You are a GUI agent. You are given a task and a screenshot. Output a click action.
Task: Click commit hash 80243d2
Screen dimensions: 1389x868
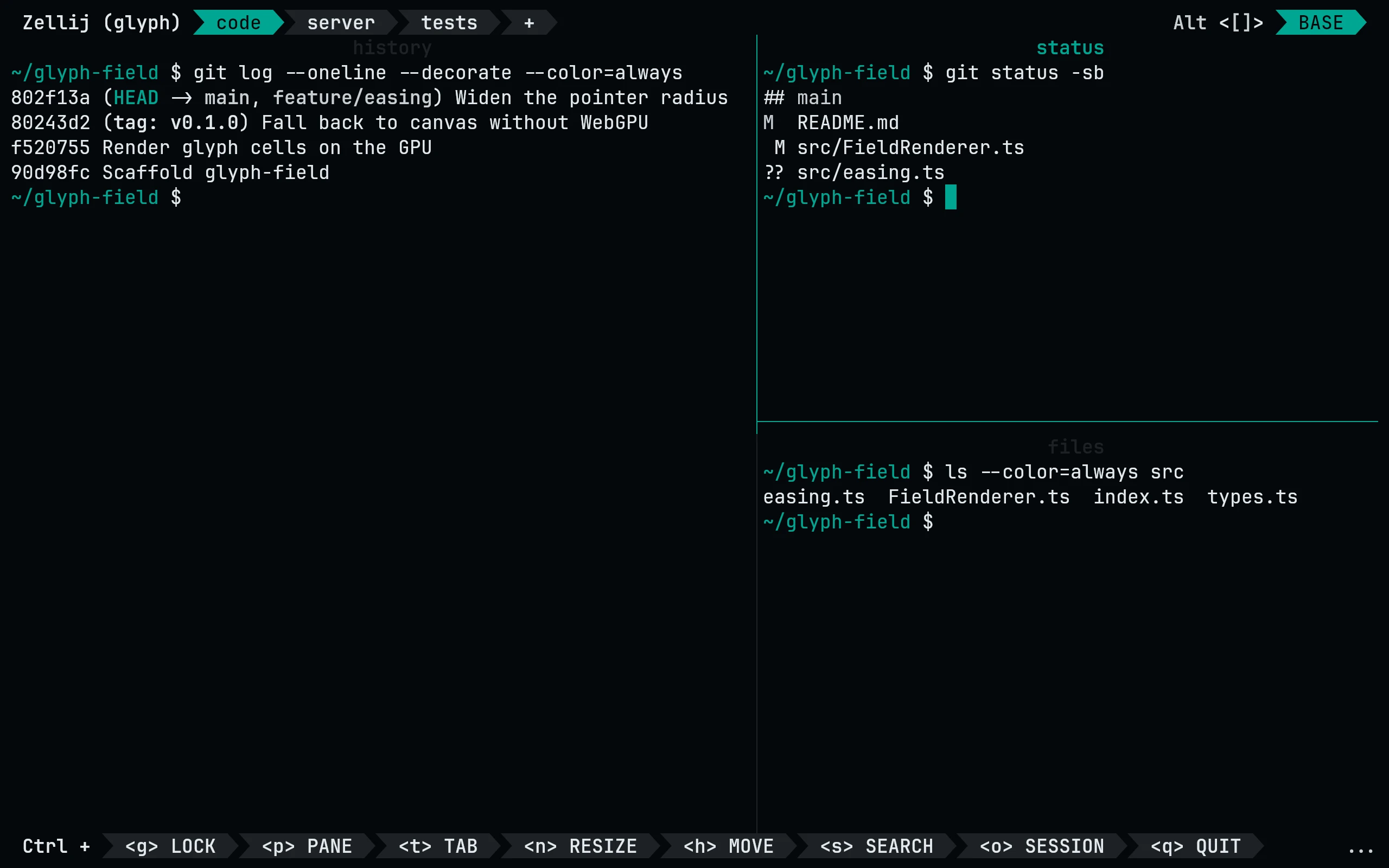tap(50, 122)
